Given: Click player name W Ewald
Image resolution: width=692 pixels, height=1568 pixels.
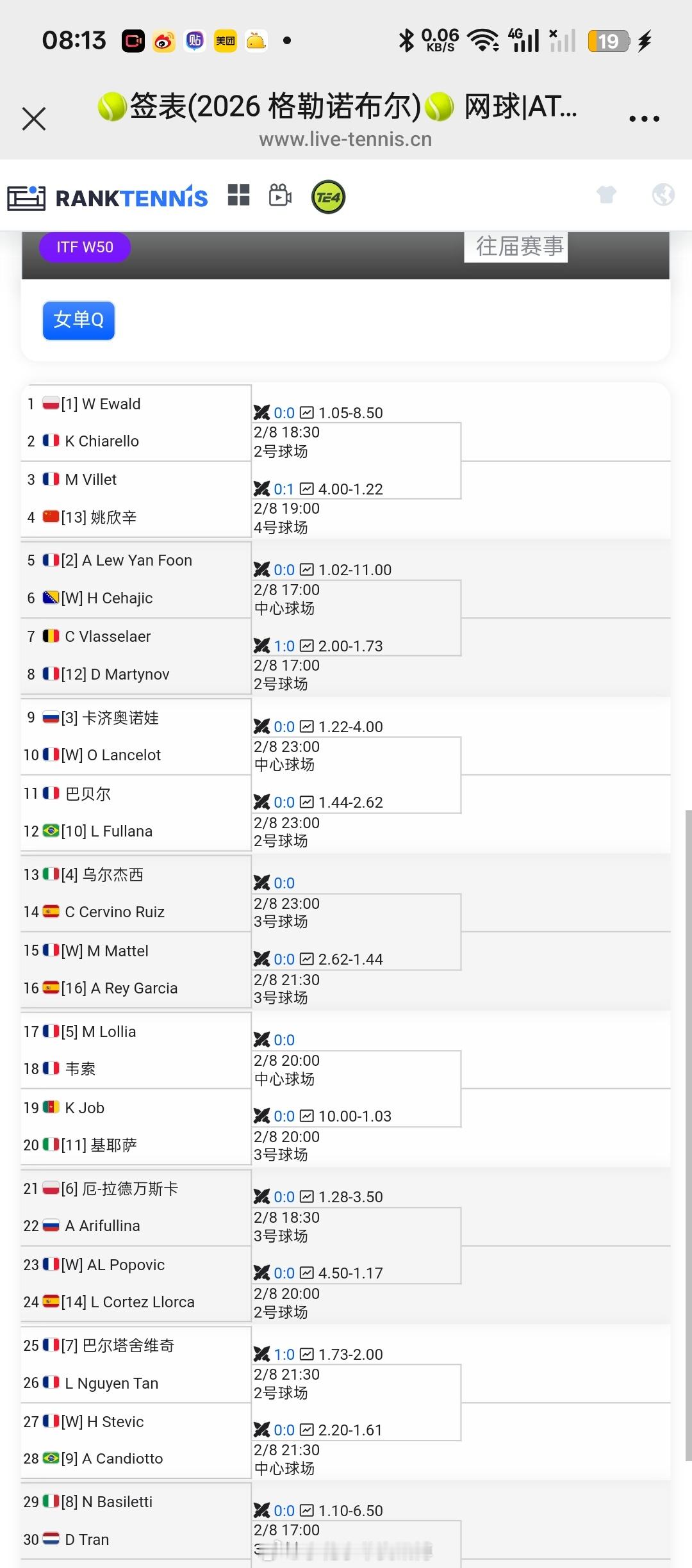Looking at the screenshot, I should (x=111, y=404).
